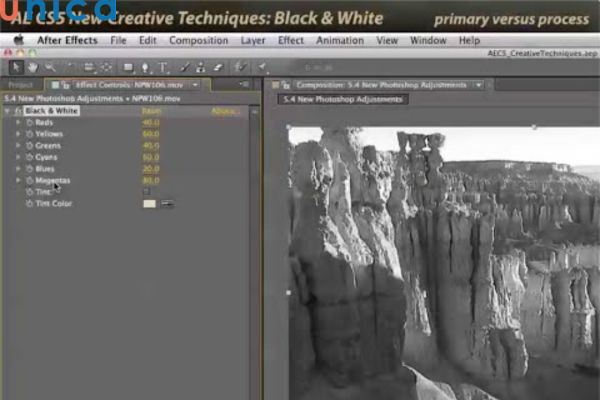600x400 pixels.
Task: Select the Pen tool
Action: click(x=144, y=67)
